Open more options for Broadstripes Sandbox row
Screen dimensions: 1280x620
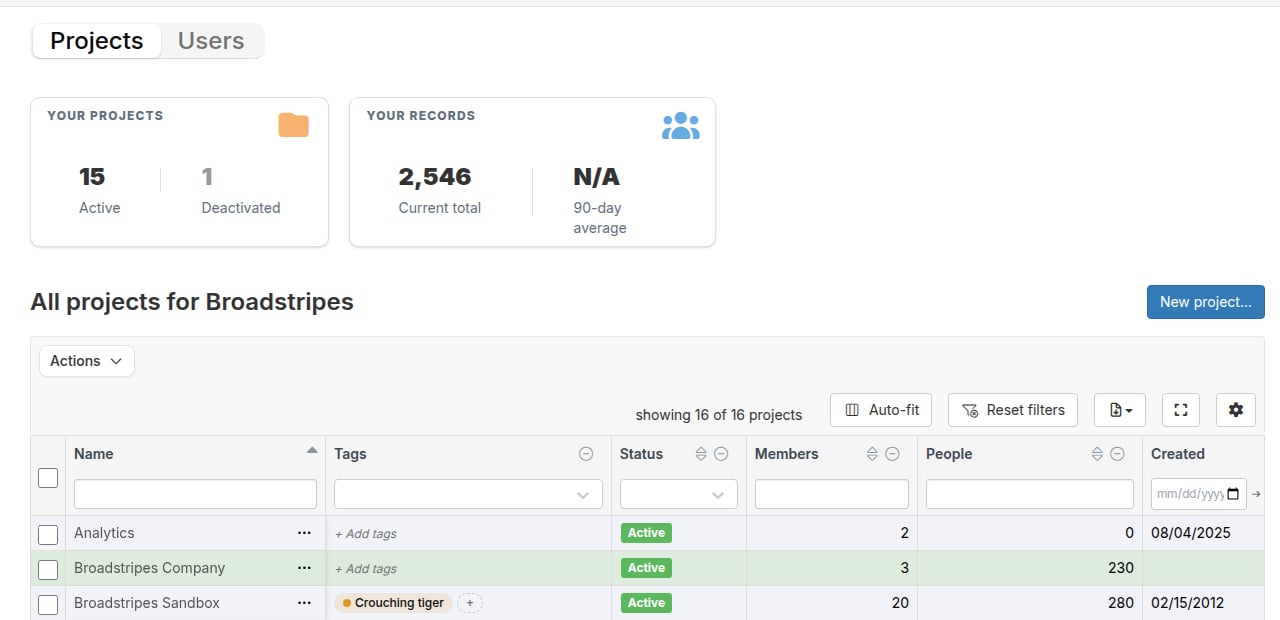304,603
